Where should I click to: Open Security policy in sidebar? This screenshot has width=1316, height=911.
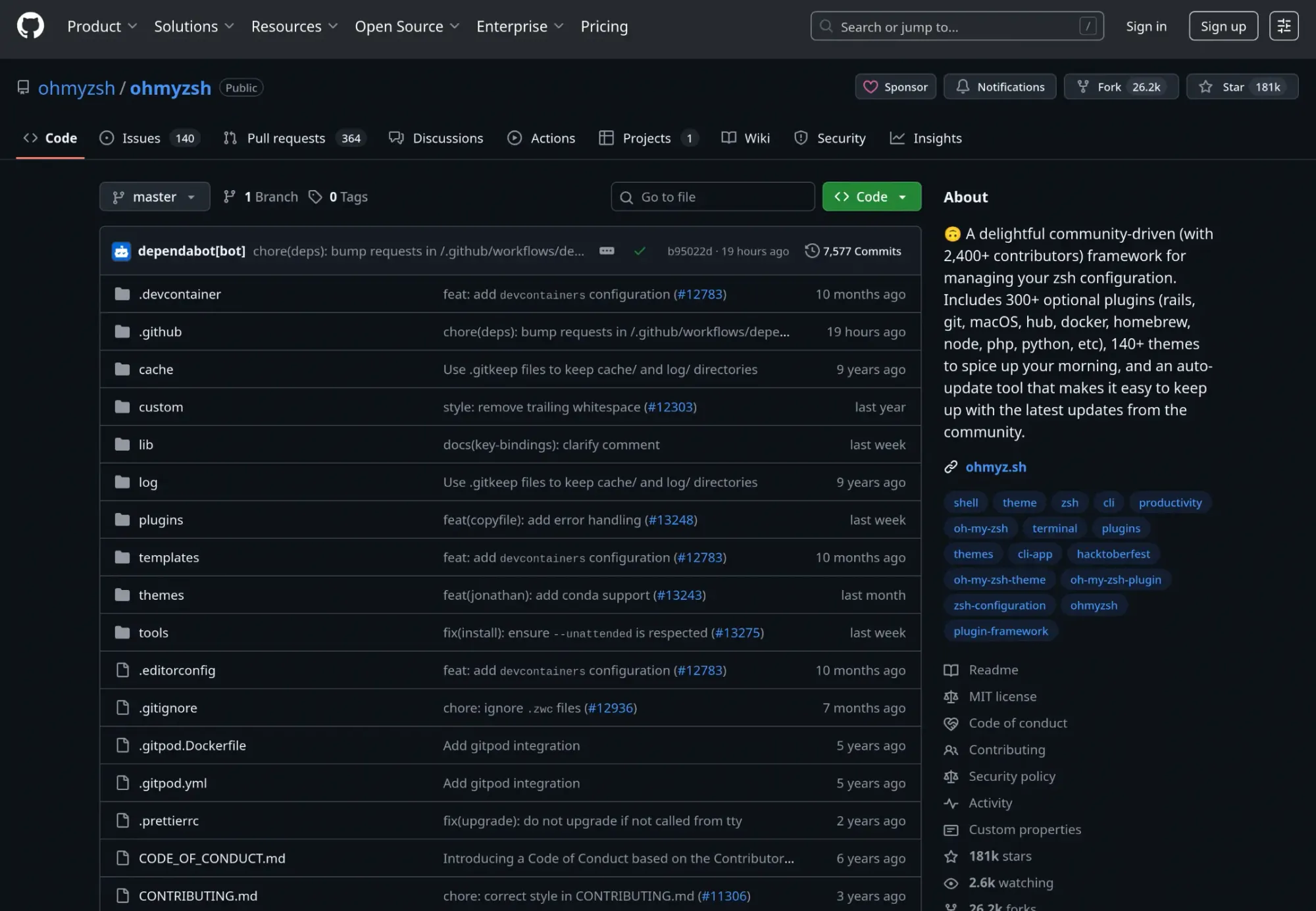point(1011,776)
